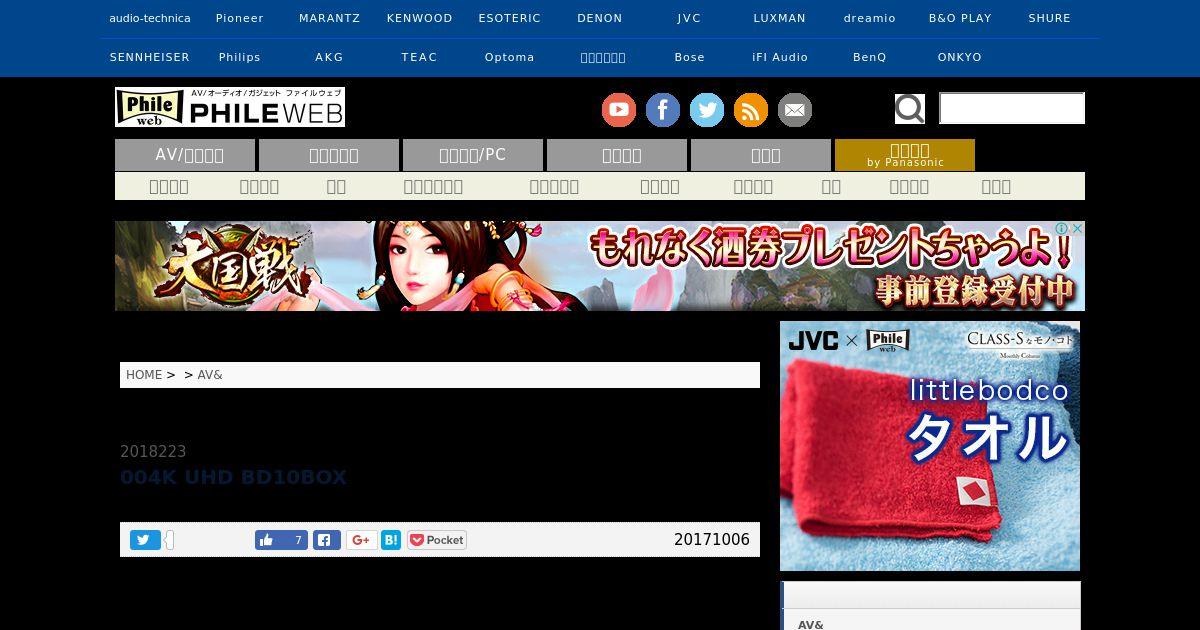Open the Optoma brand link
Viewport: 1200px width, 630px height.
[x=510, y=57]
